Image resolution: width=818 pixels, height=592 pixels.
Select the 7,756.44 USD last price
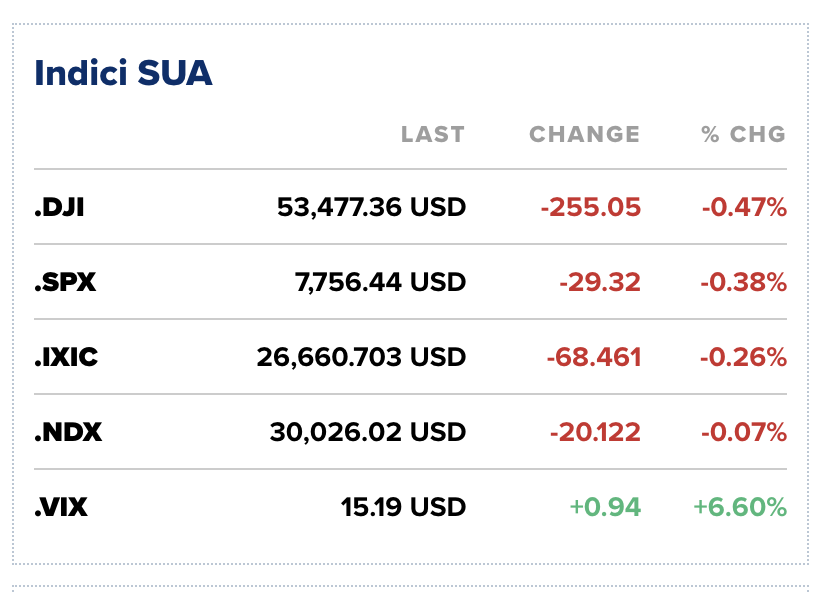click(380, 282)
